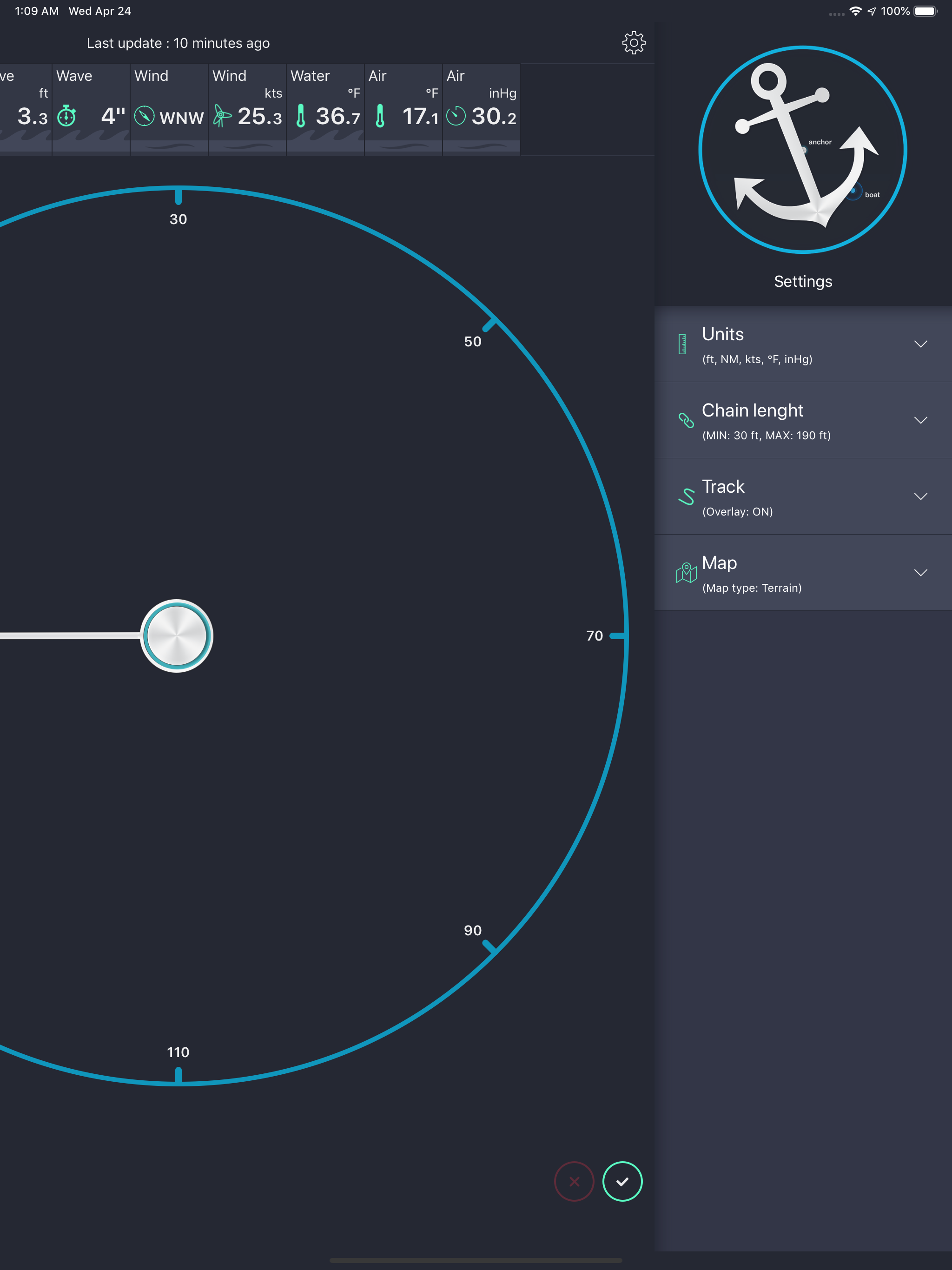
Task: Open settings via the gear icon
Action: click(x=633, y=43)
